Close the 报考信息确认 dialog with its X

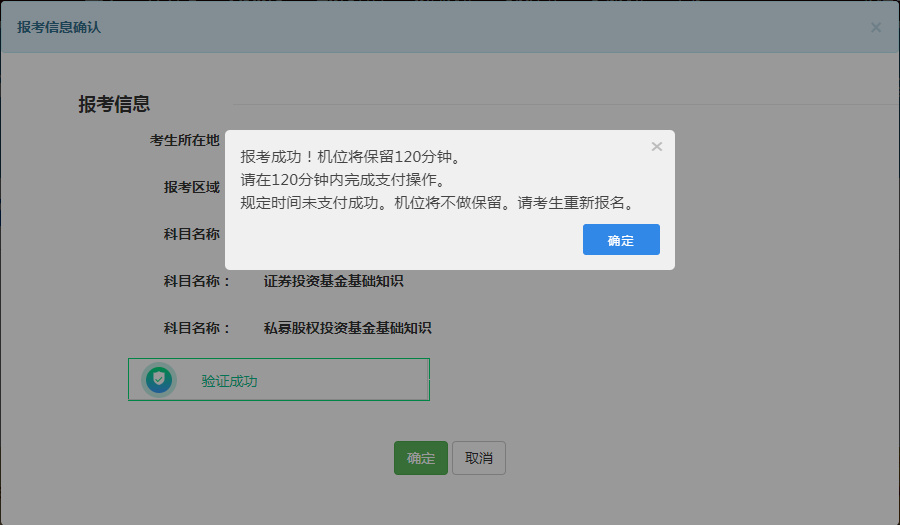tap(876, 27)
